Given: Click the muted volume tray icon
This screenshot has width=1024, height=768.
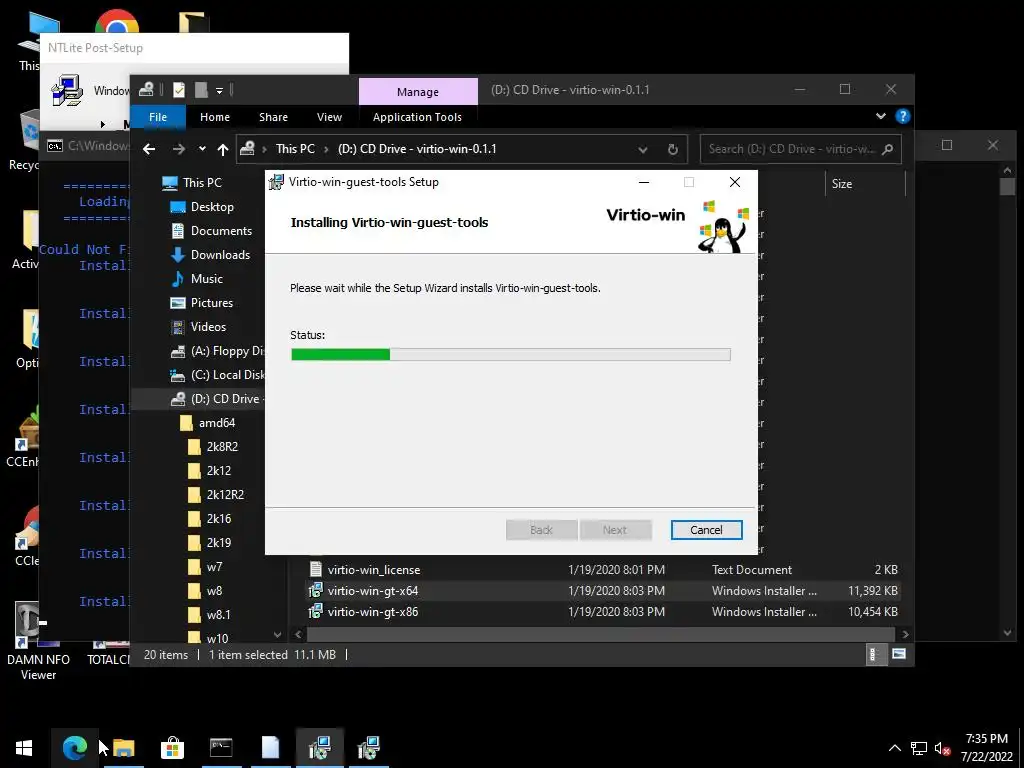Looking at the screenshot, I should pyautogui.click(x=942, y=749).
